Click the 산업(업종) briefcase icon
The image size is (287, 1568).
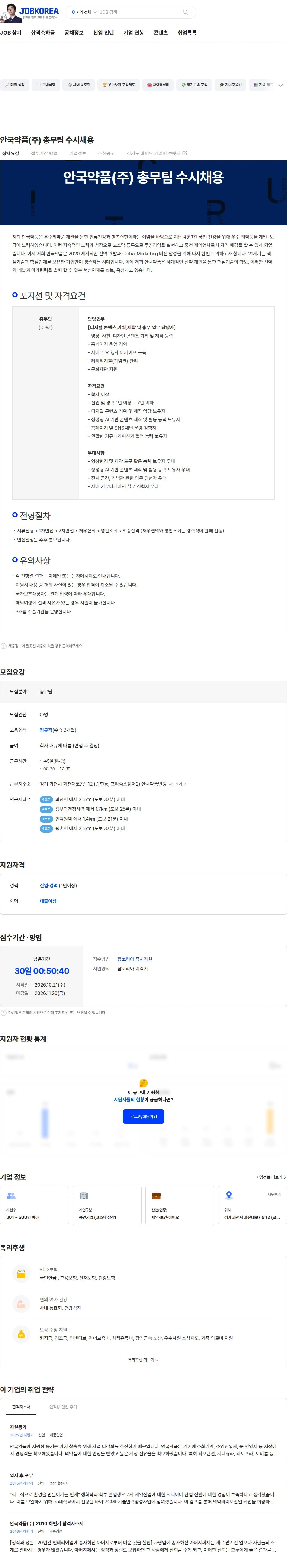[x=156, y=1196]
